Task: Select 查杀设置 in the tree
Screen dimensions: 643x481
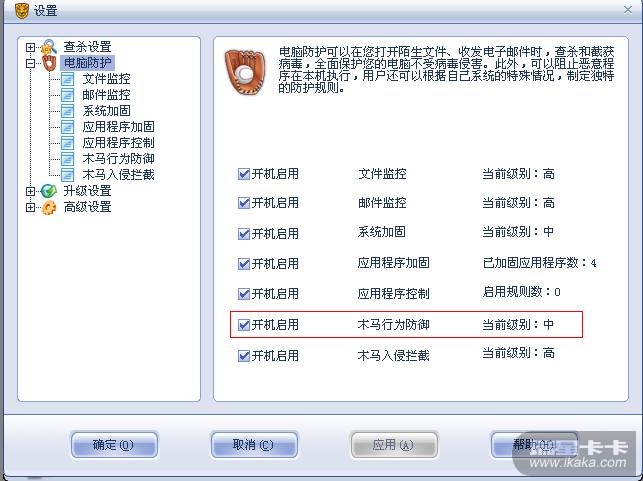Action: [x=87, y=47]
